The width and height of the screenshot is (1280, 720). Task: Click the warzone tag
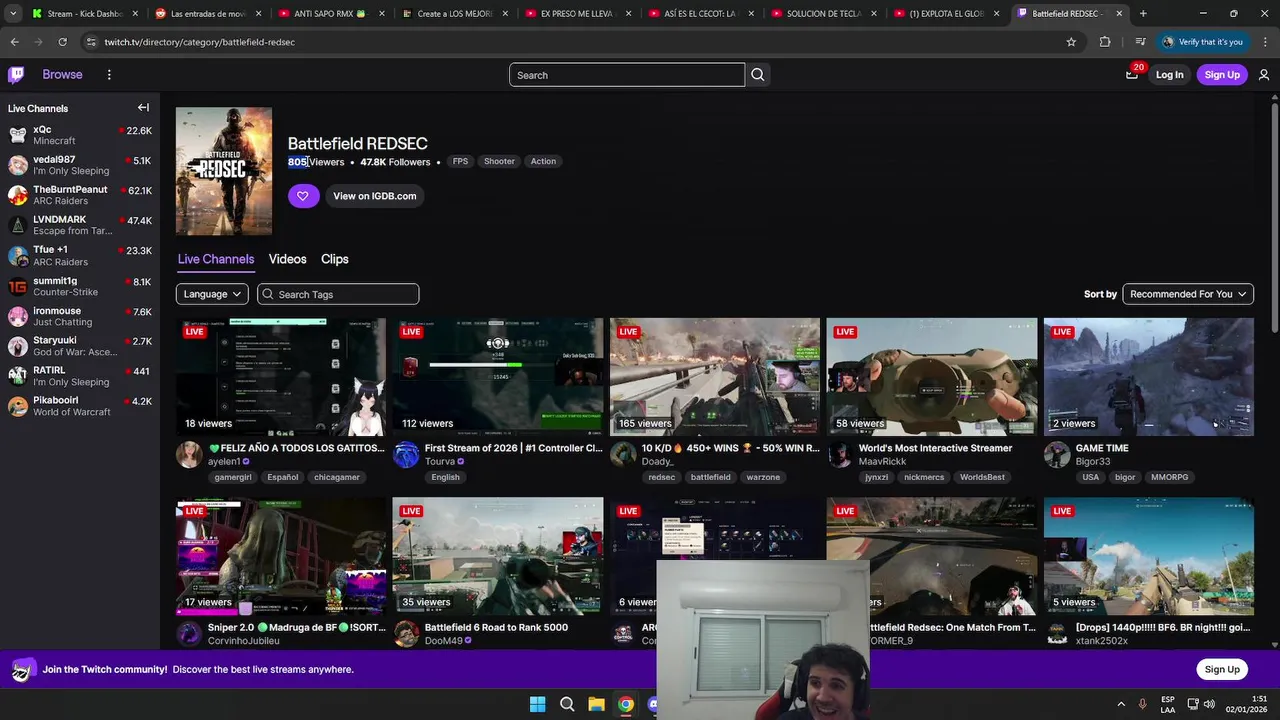763,478
